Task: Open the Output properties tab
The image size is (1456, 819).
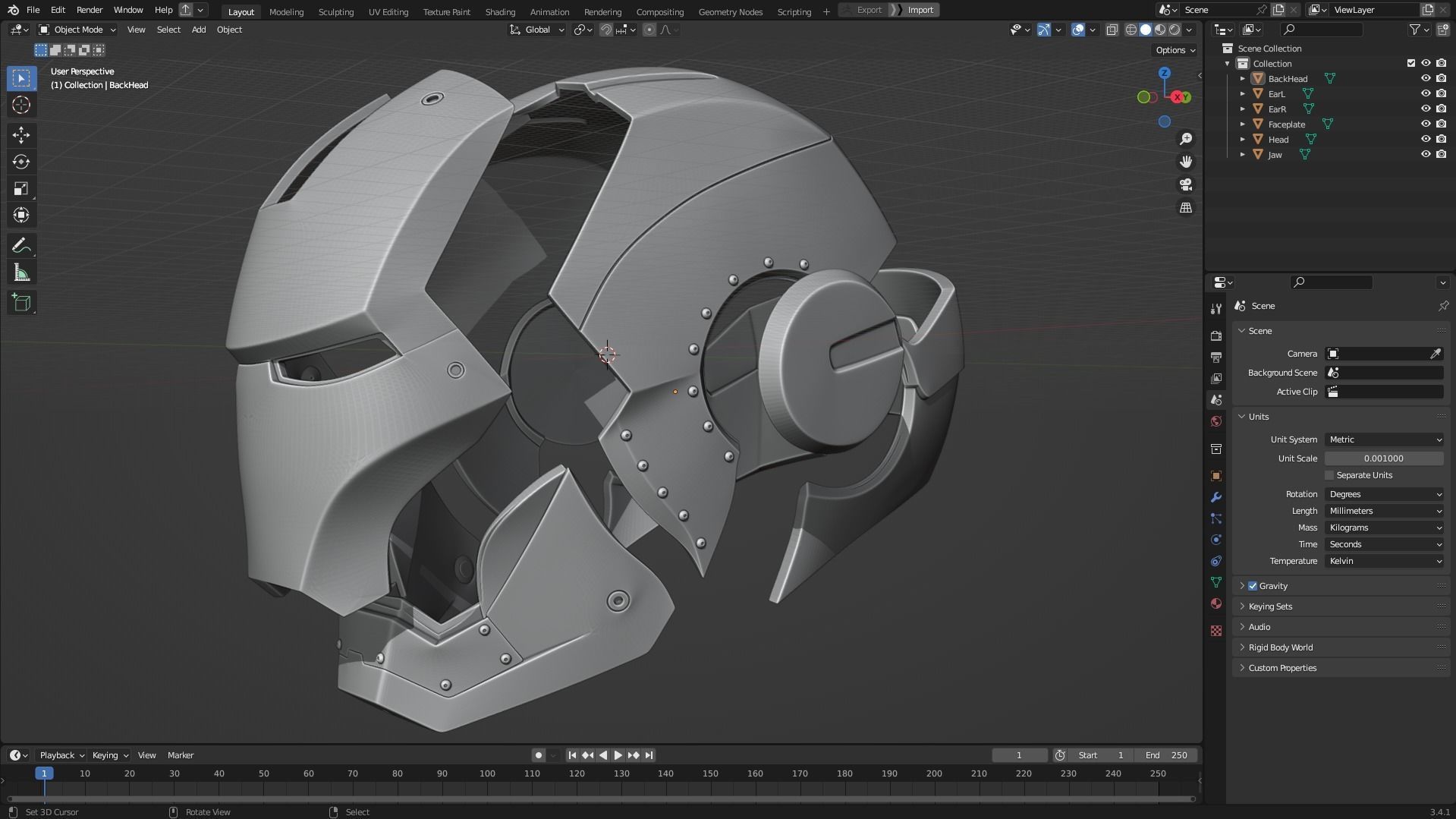Action: click(1216, 357)
